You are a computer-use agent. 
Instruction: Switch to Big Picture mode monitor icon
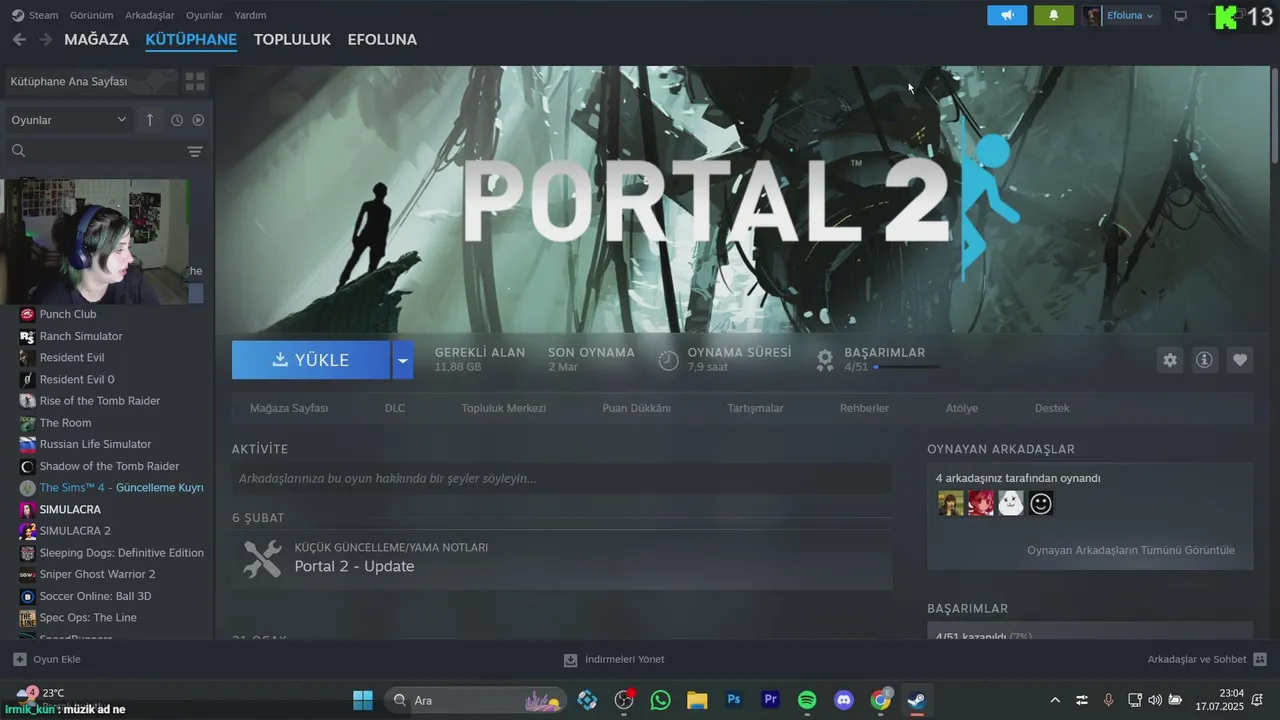pyautogui.click(x=1180, y=16)
